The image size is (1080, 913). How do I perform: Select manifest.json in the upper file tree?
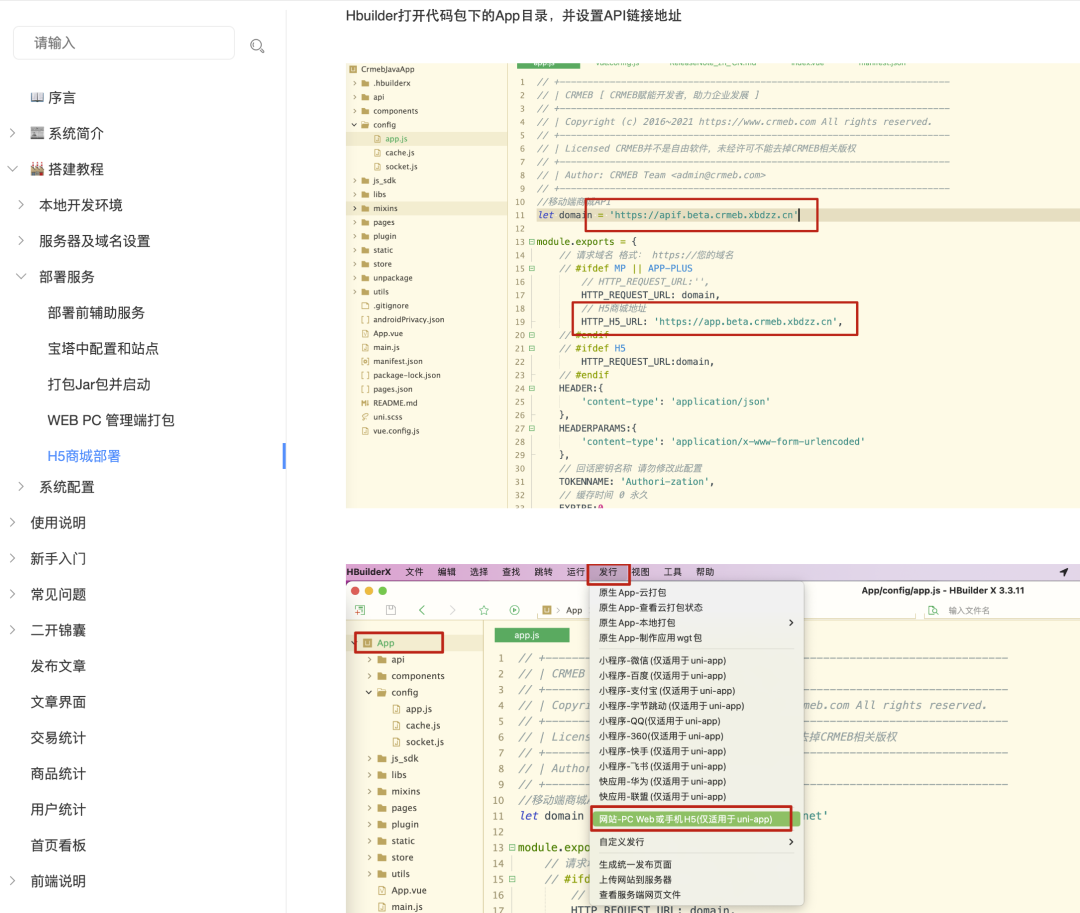397,361
